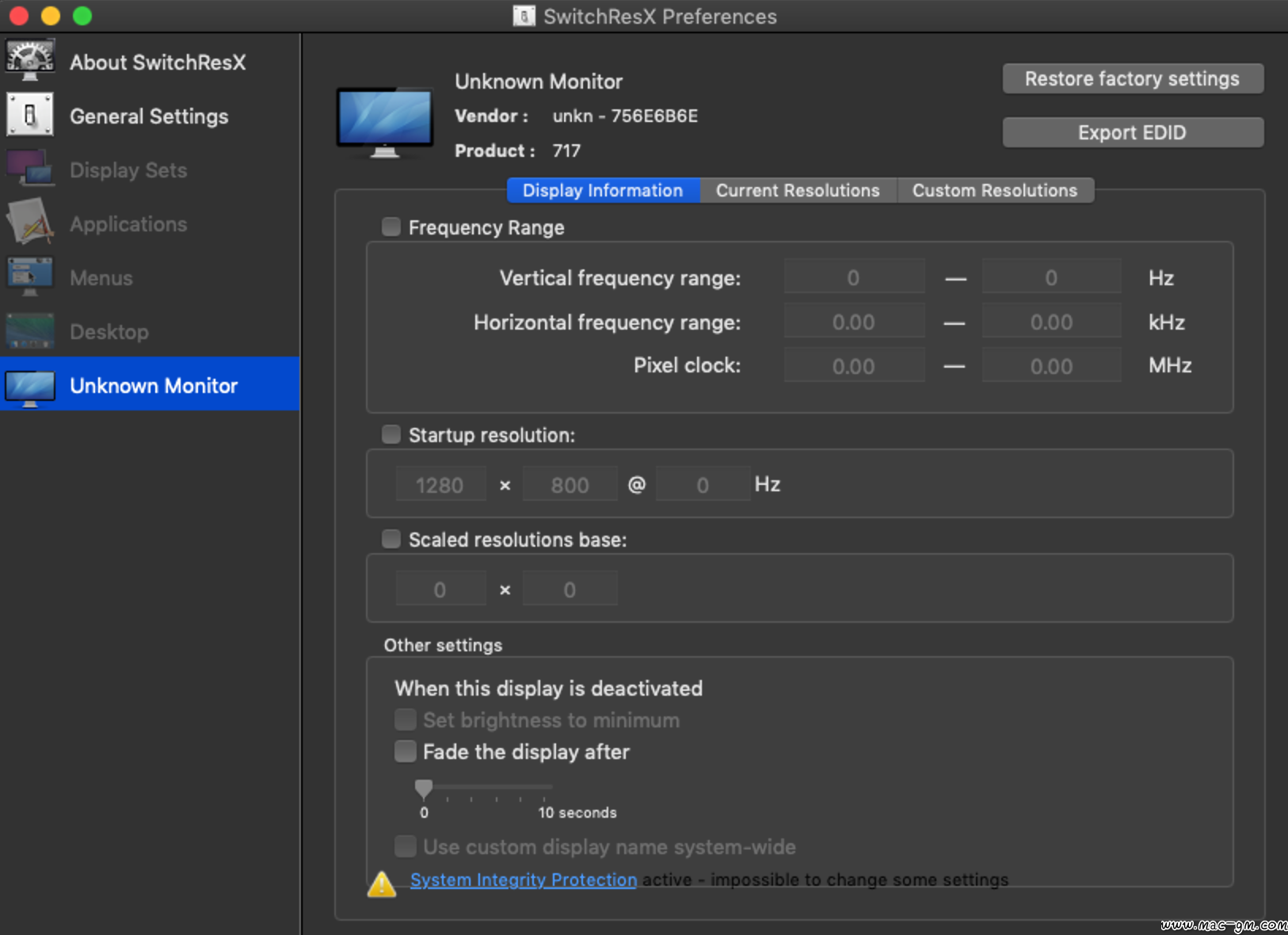Screen dimensions: 1288x935
Task: Select Menus in sidebar
Action: pyautogui.click(x=150, y=277)
